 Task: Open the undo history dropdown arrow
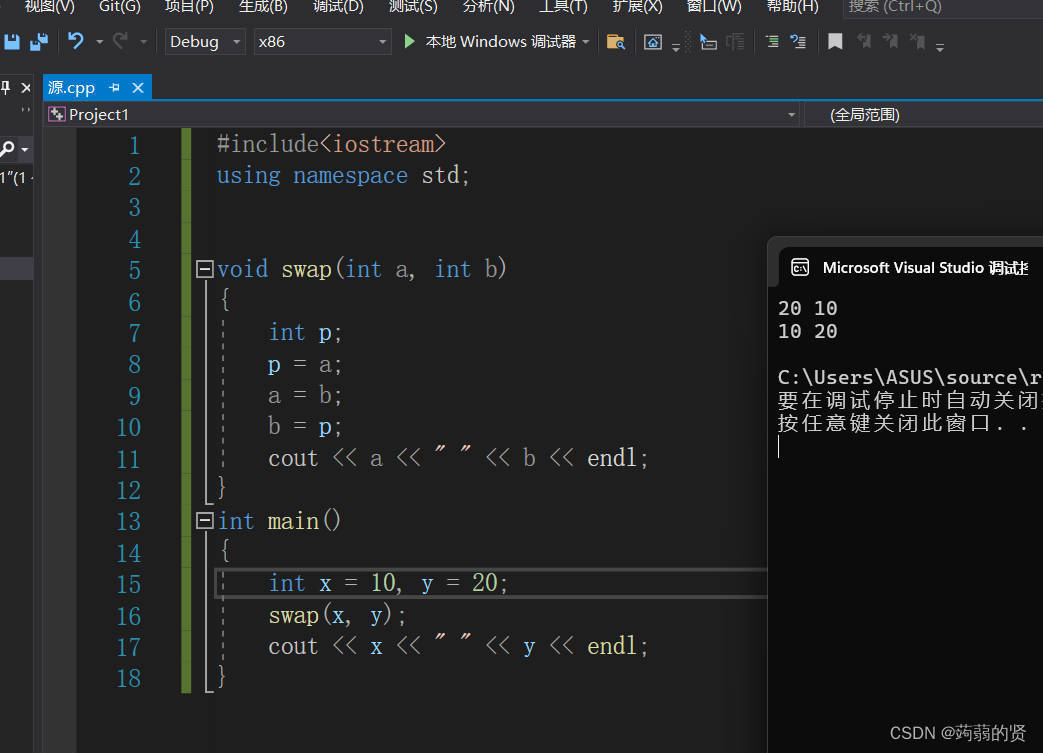tap(99, 42)
